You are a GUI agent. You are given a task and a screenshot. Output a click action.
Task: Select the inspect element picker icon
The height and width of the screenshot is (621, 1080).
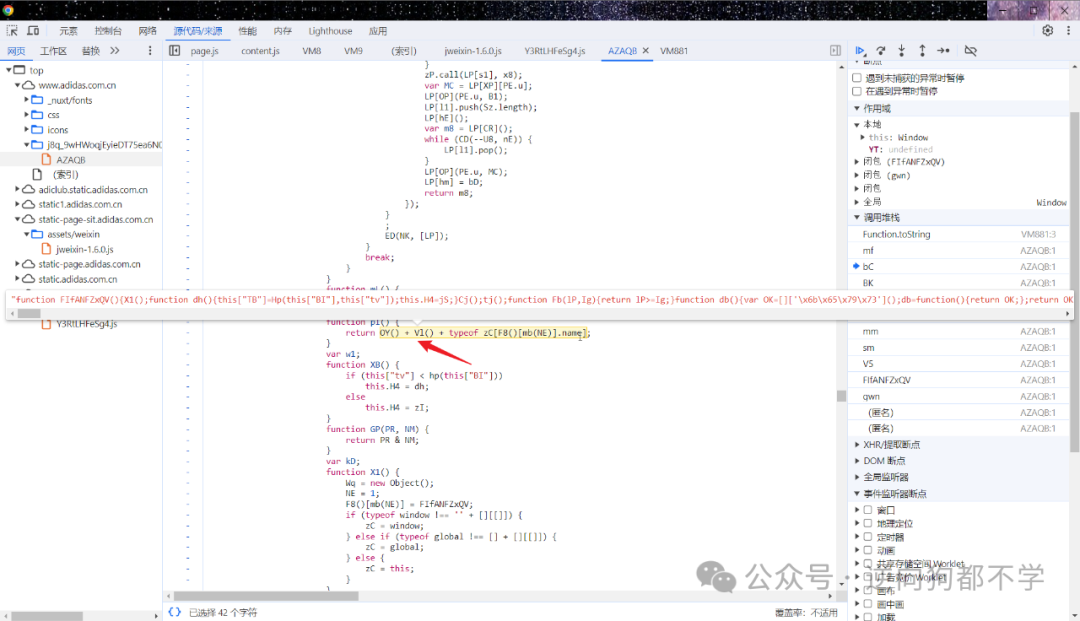point(12,30)
